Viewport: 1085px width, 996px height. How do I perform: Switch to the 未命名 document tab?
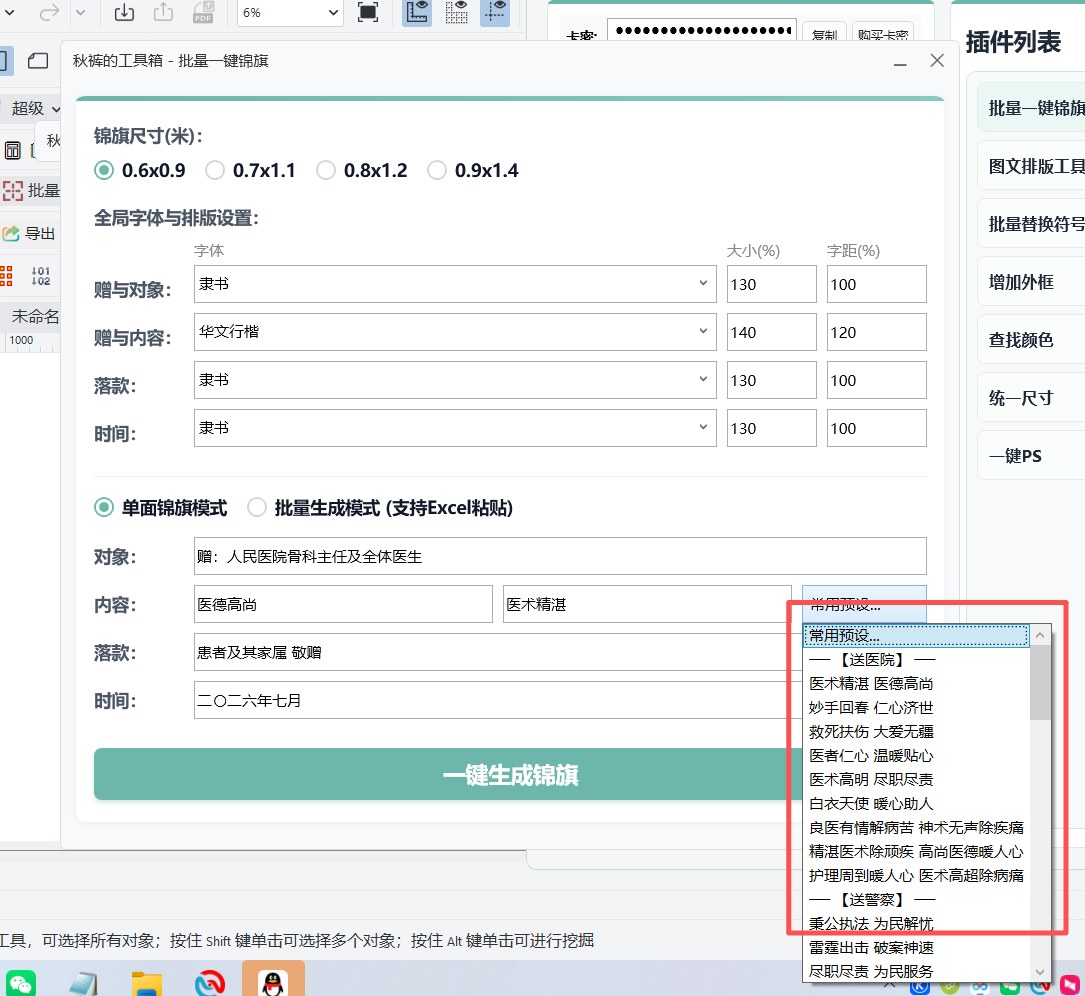(x=34, y=317)
